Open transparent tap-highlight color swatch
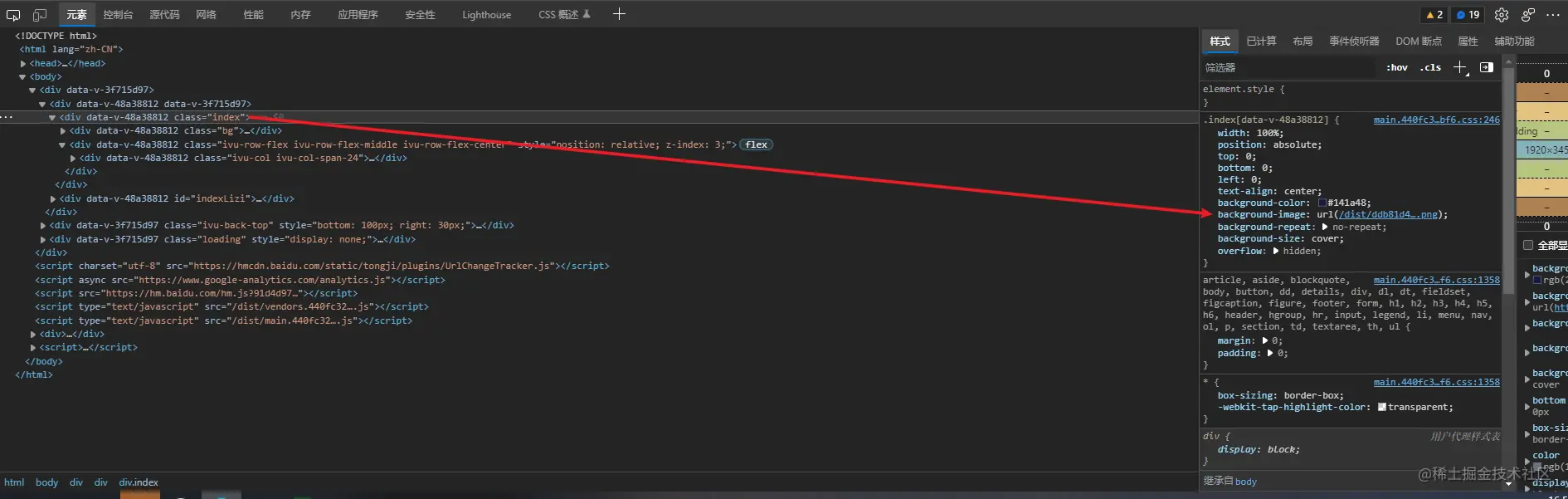This screenshot has width=1568, height=499. click(1382, 407)
